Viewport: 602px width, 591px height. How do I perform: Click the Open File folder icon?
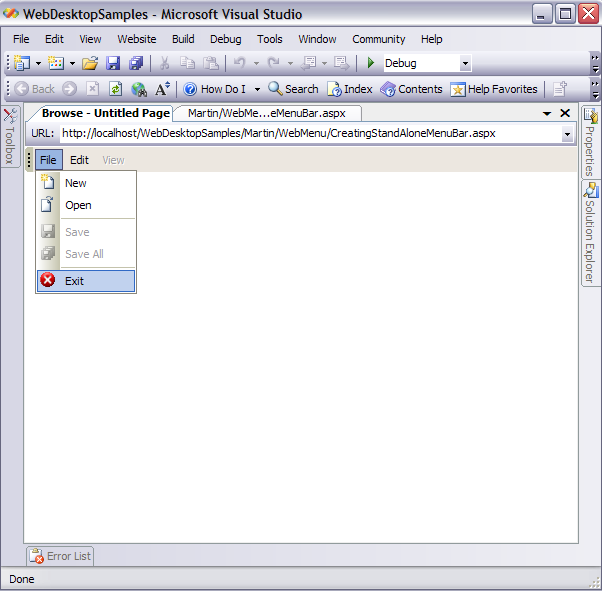[90, 64]
